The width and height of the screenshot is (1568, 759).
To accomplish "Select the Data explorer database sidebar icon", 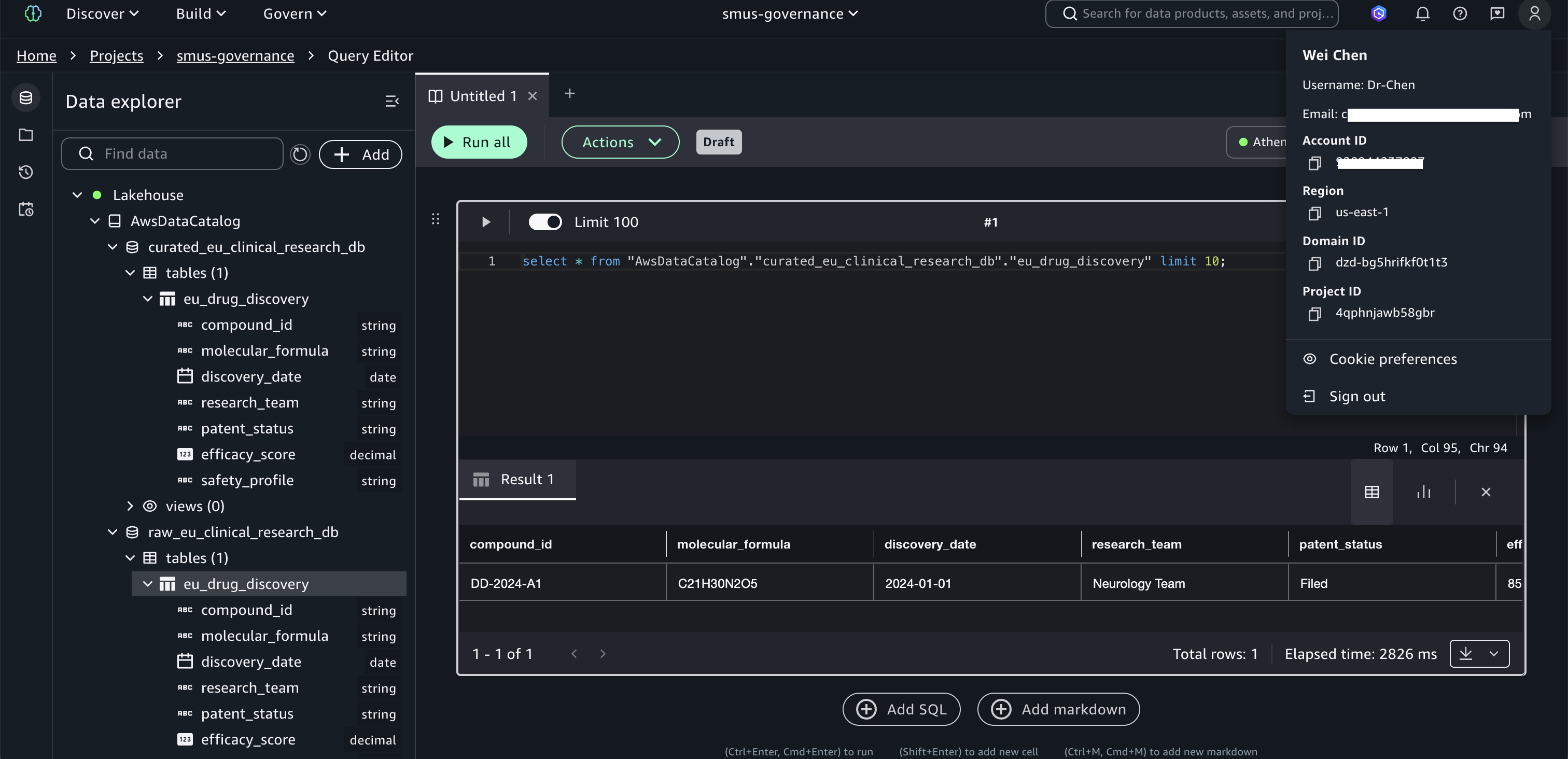I will [25, 97].
